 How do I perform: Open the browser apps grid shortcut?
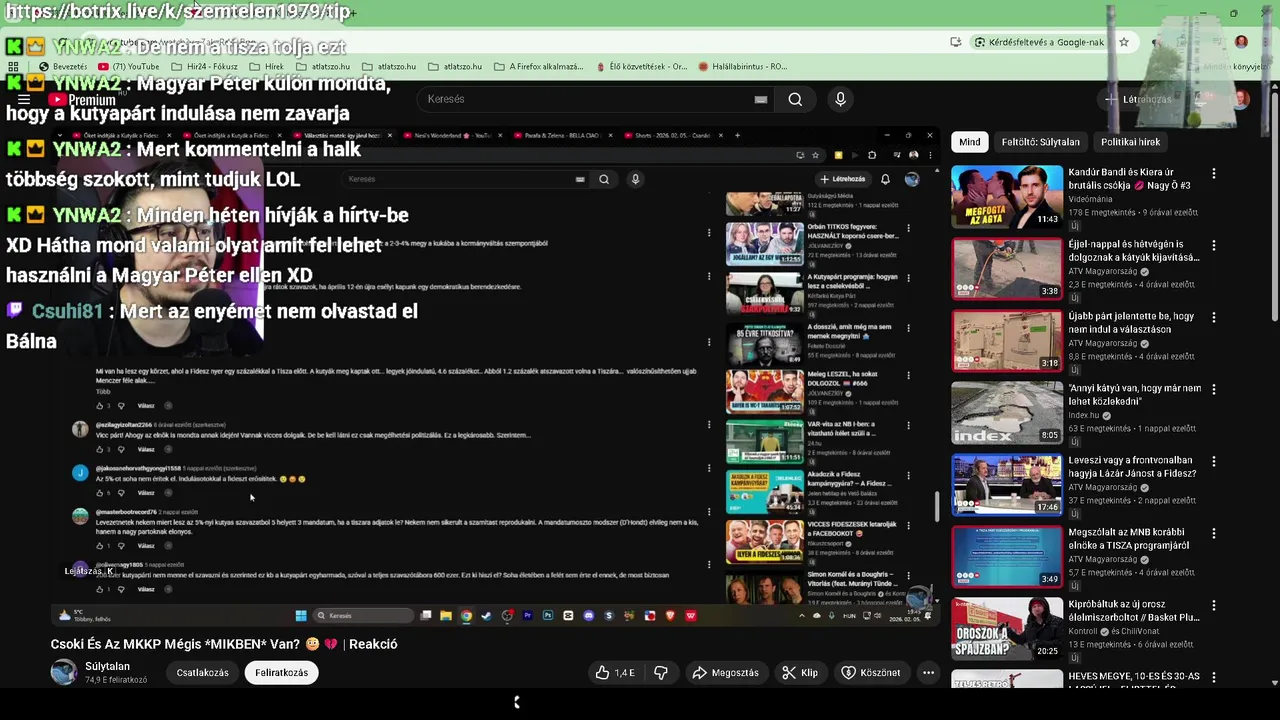click(13, 66)
